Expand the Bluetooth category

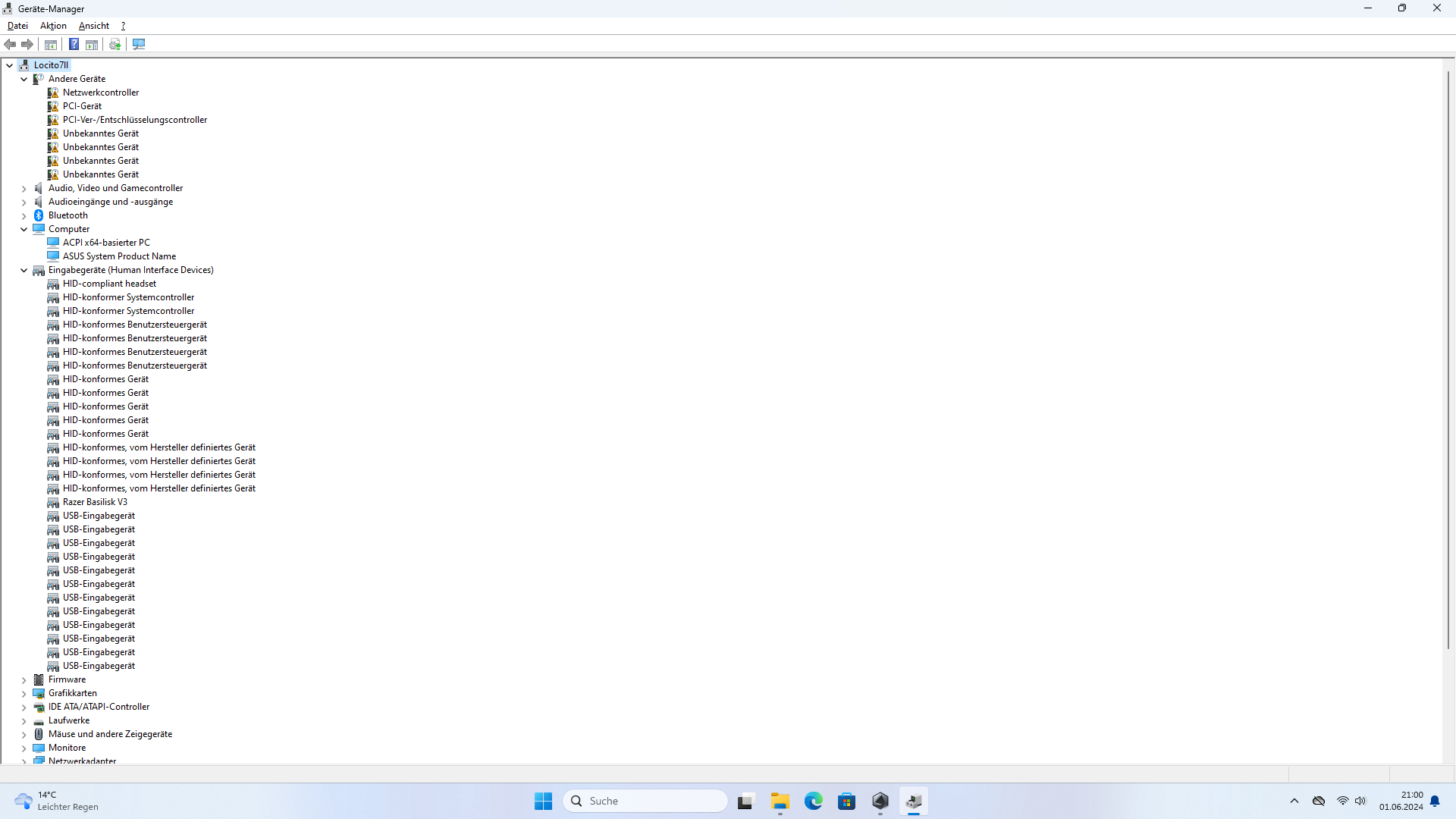coord(24,215)
